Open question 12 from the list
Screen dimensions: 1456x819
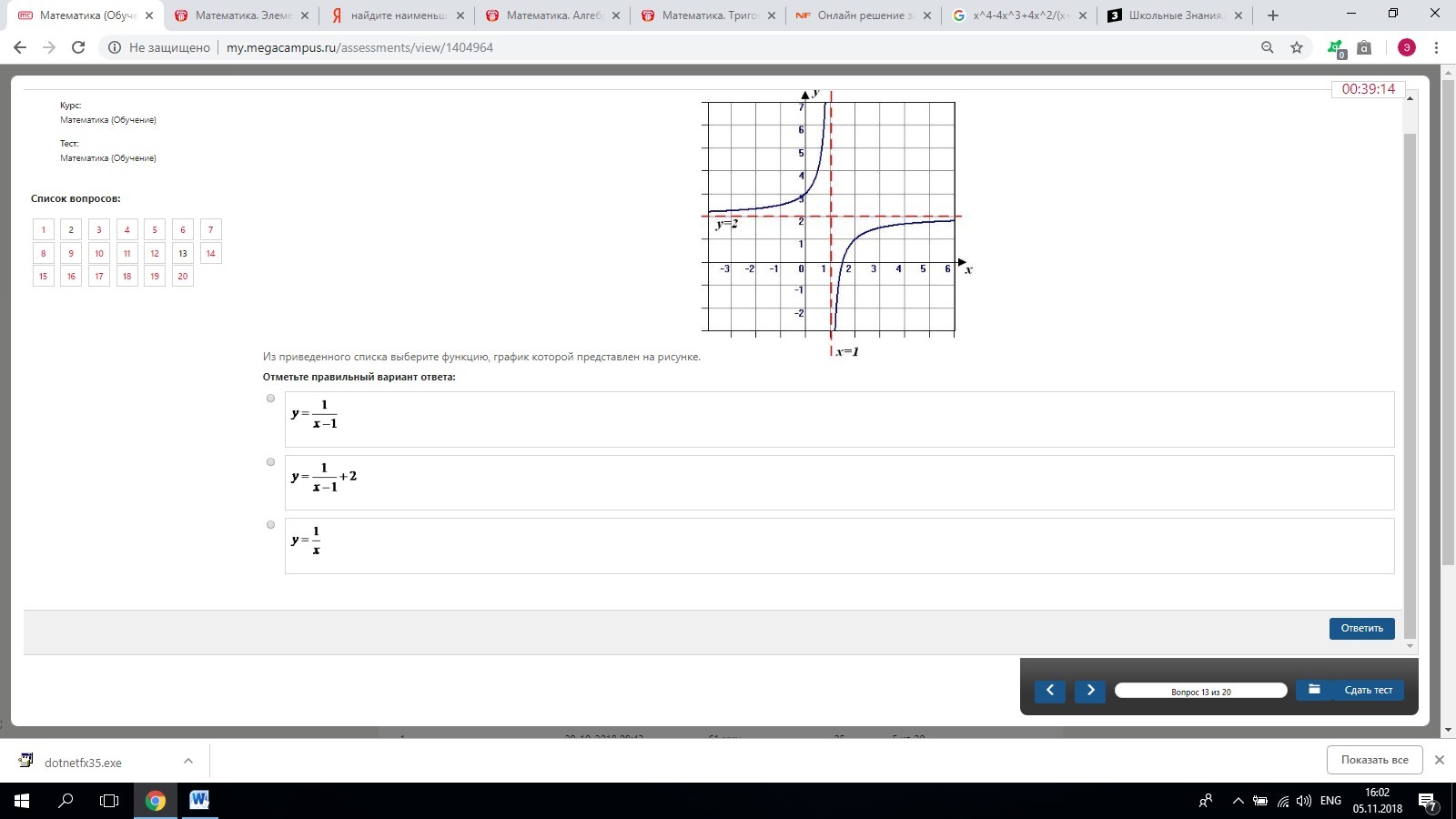[x=155, y=253]
